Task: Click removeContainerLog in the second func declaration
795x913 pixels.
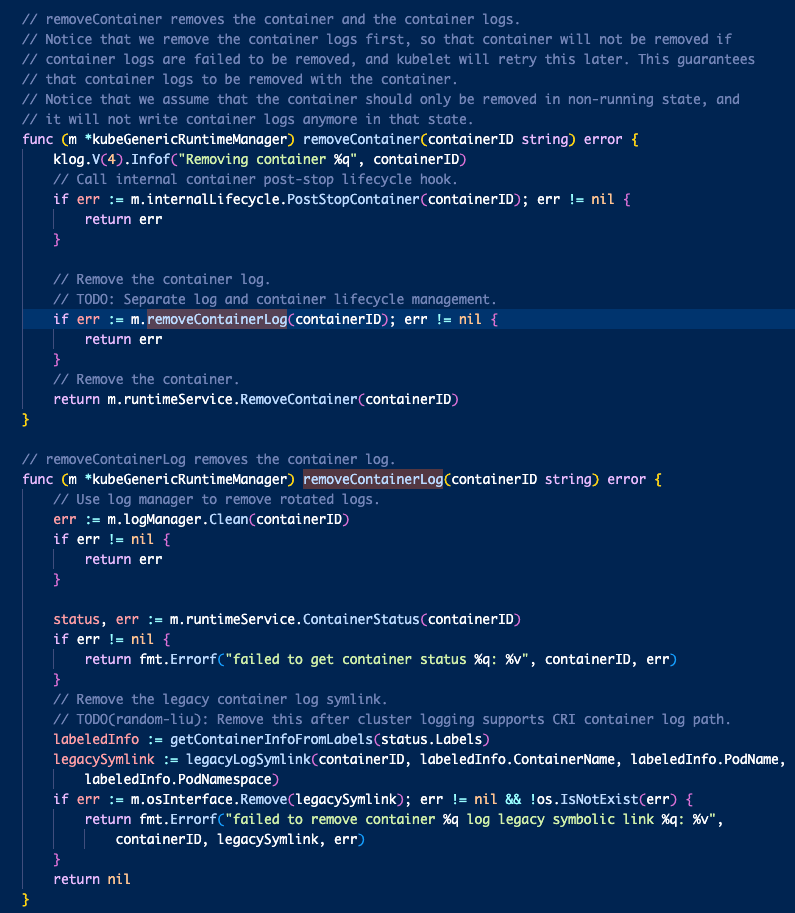Action: coord(372,479)
